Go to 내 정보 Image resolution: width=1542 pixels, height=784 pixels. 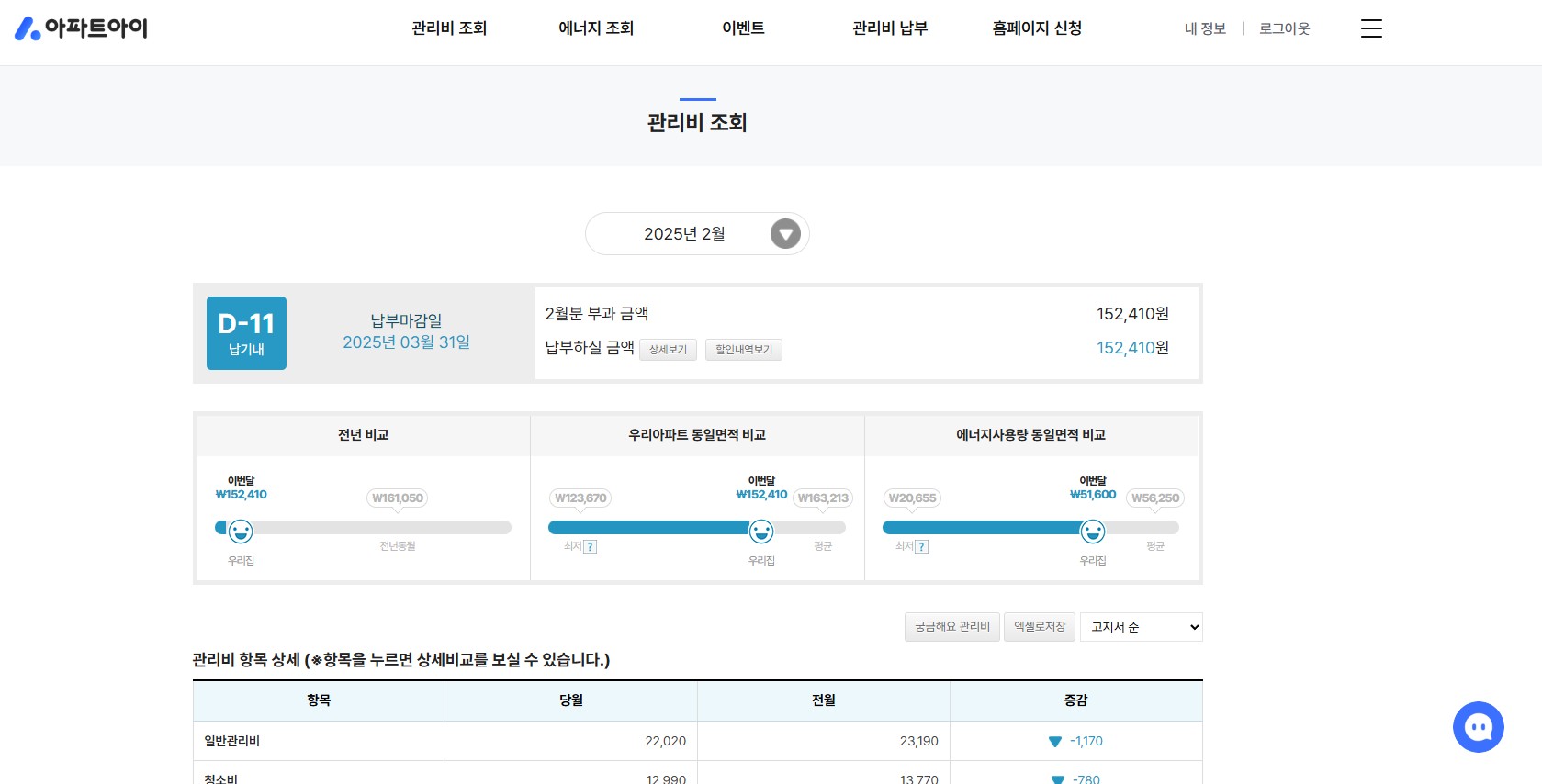coord(1205,28)
